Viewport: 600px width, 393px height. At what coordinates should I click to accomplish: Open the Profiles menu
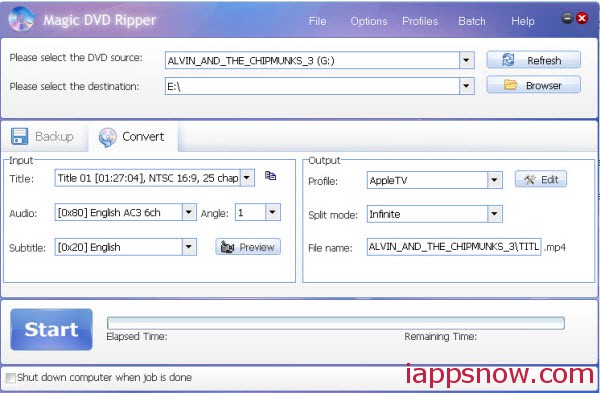click(420, 21)
